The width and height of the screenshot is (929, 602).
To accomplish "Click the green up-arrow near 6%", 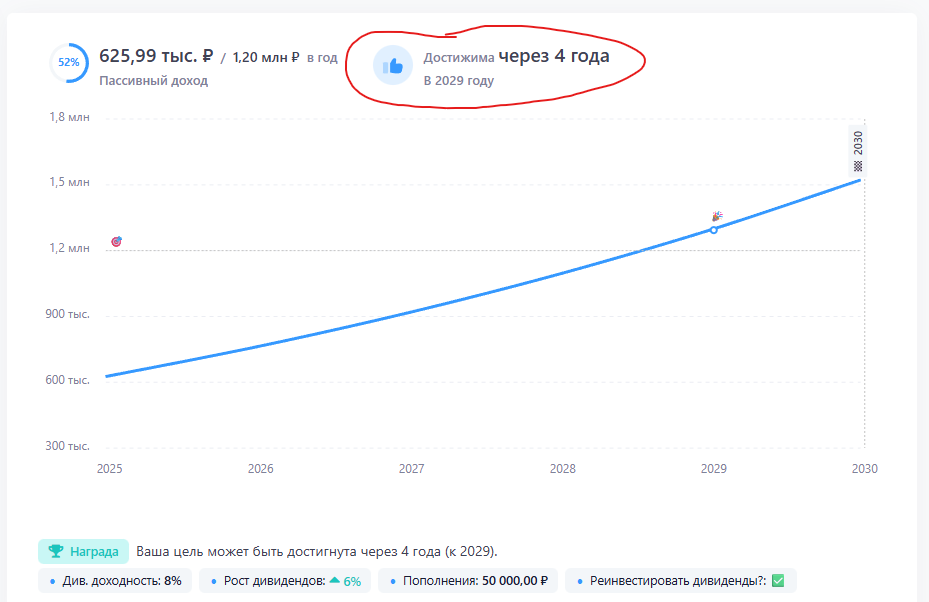I will [x=335, y=580].
